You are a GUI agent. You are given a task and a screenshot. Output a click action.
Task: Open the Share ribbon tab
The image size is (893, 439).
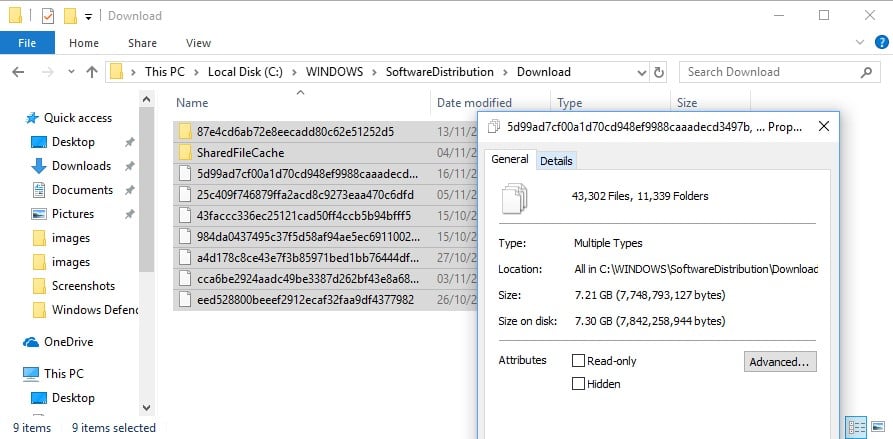pyautogui.click(x=142, y=43)
